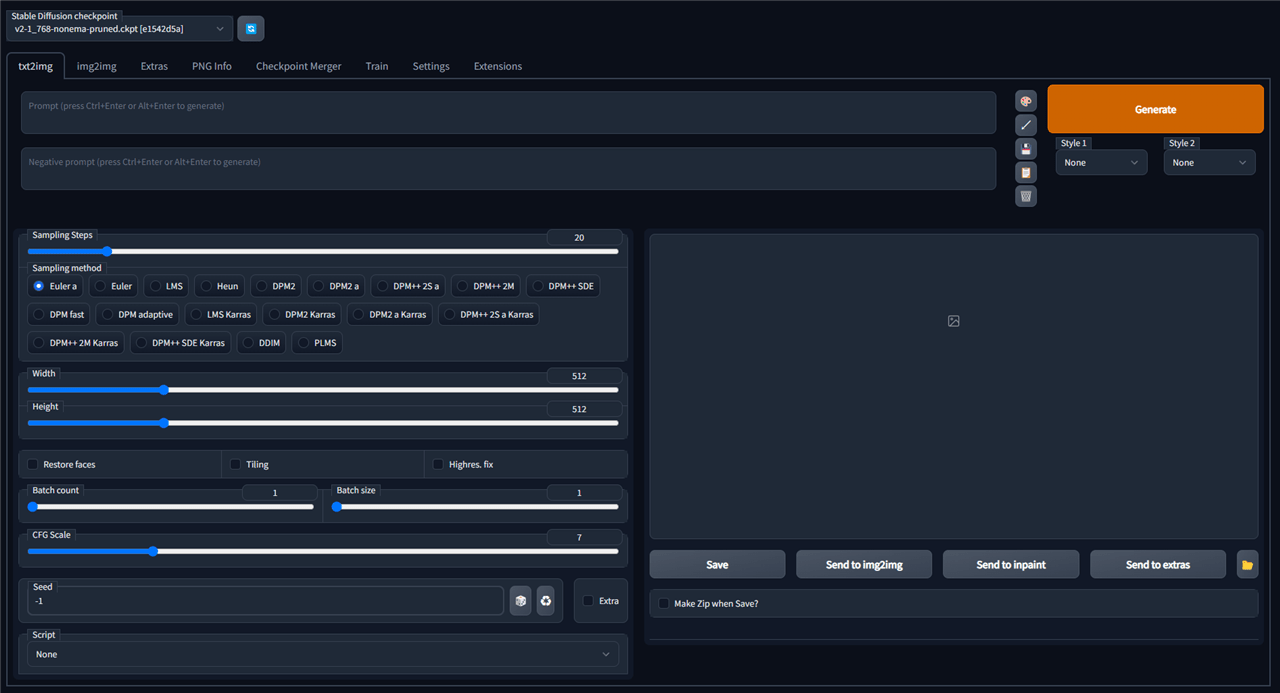Open the Stable Diffusion checkpoint dropdown
1280x693 pixels.
point(120,29)
